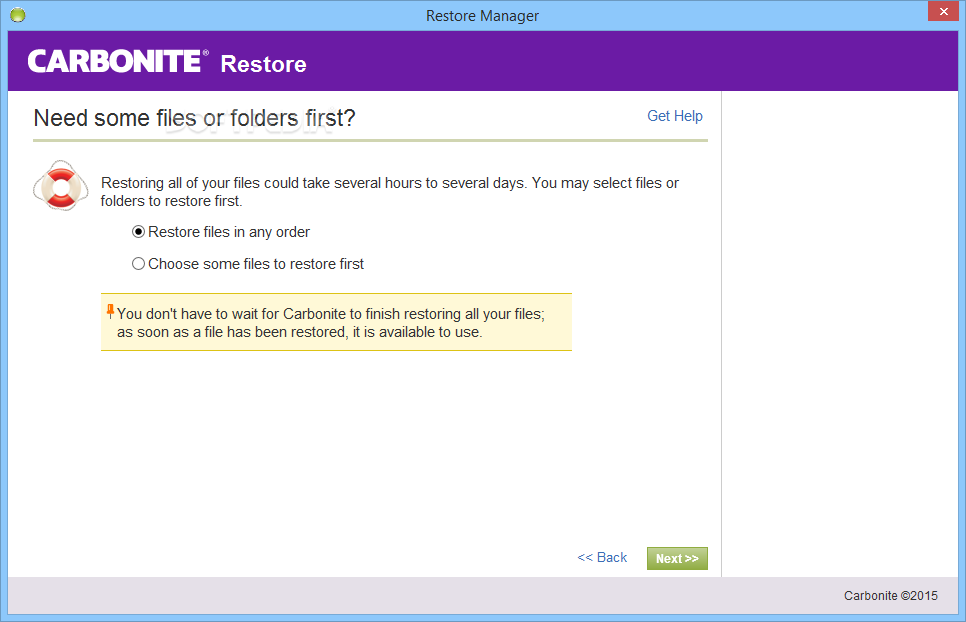Click the Restore label in purple header

[x=264, y=64]
